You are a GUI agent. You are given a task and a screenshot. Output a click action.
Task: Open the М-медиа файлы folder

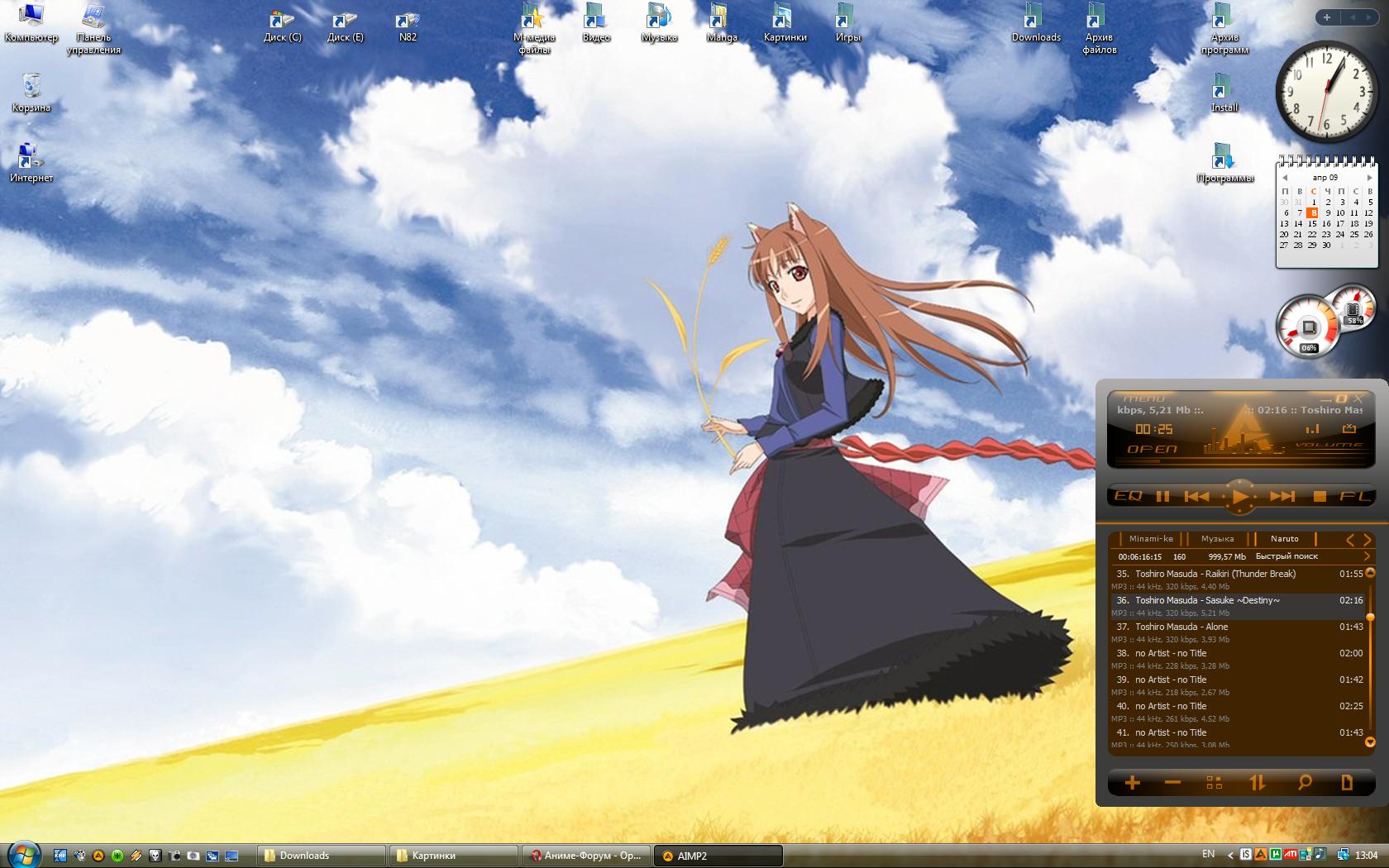click(x=534, y=29)
